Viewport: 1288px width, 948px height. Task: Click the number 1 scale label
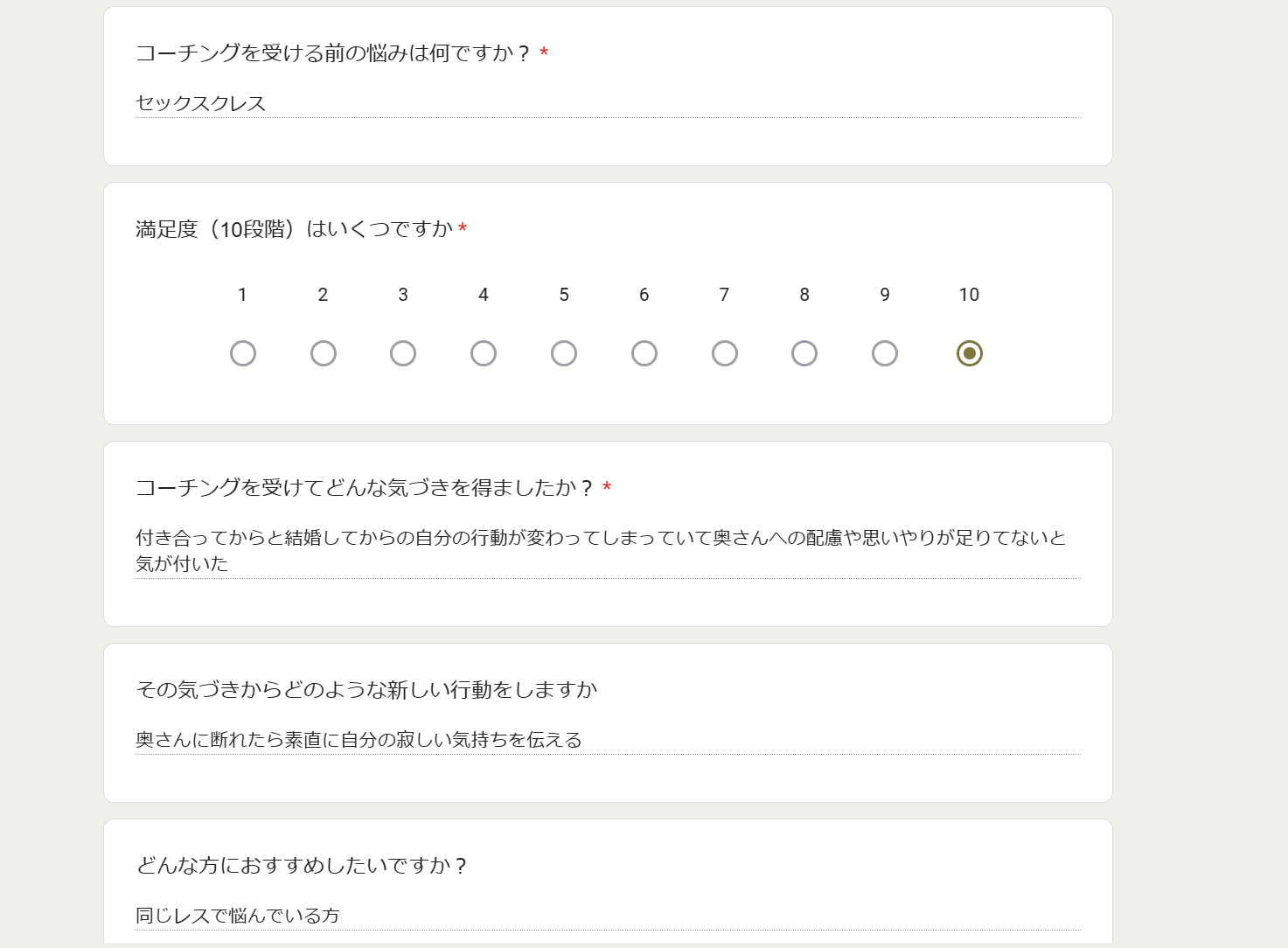(242, 295)
